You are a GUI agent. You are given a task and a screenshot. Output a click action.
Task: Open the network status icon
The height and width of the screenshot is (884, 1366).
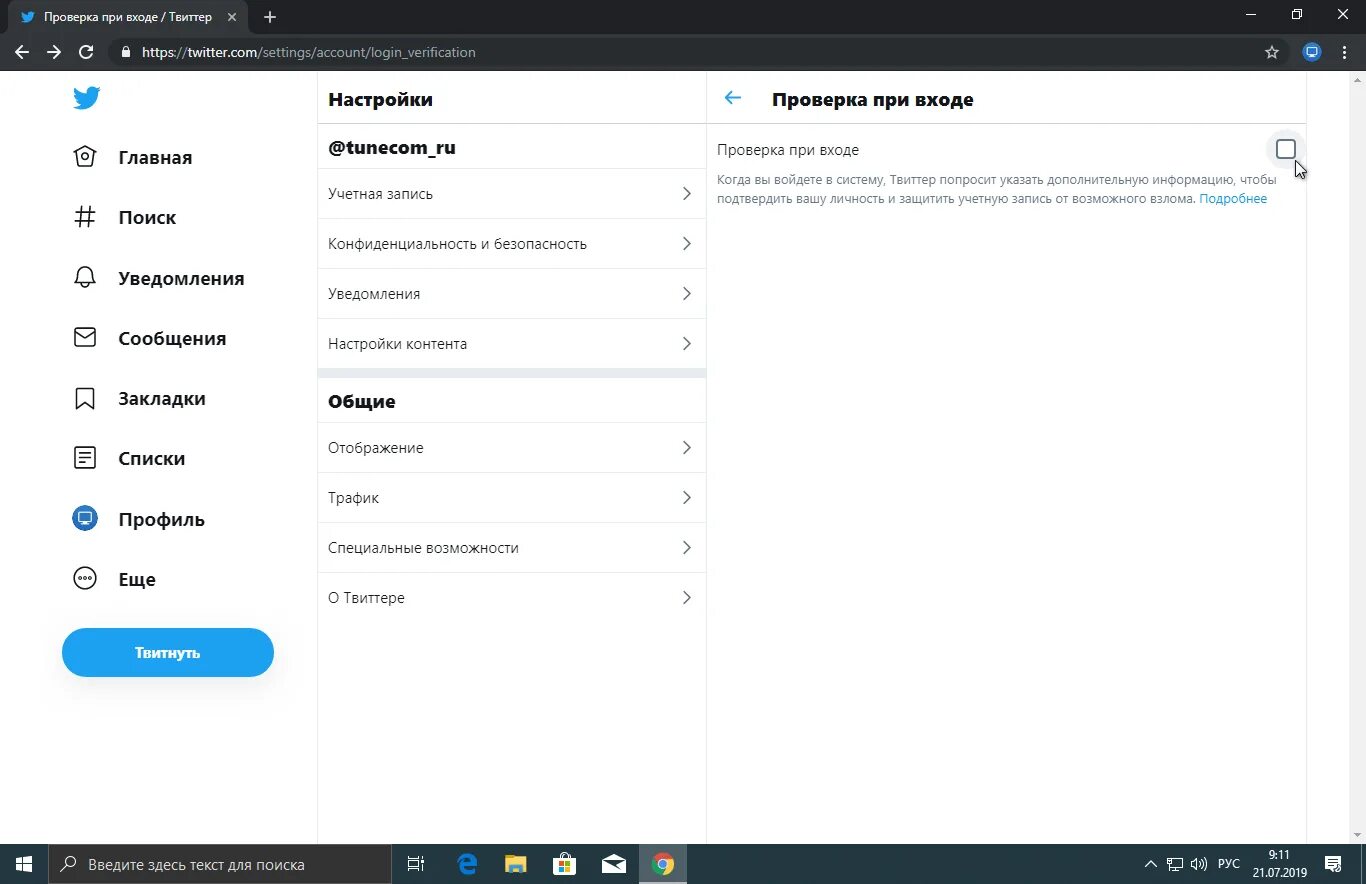coord(1175,864)
